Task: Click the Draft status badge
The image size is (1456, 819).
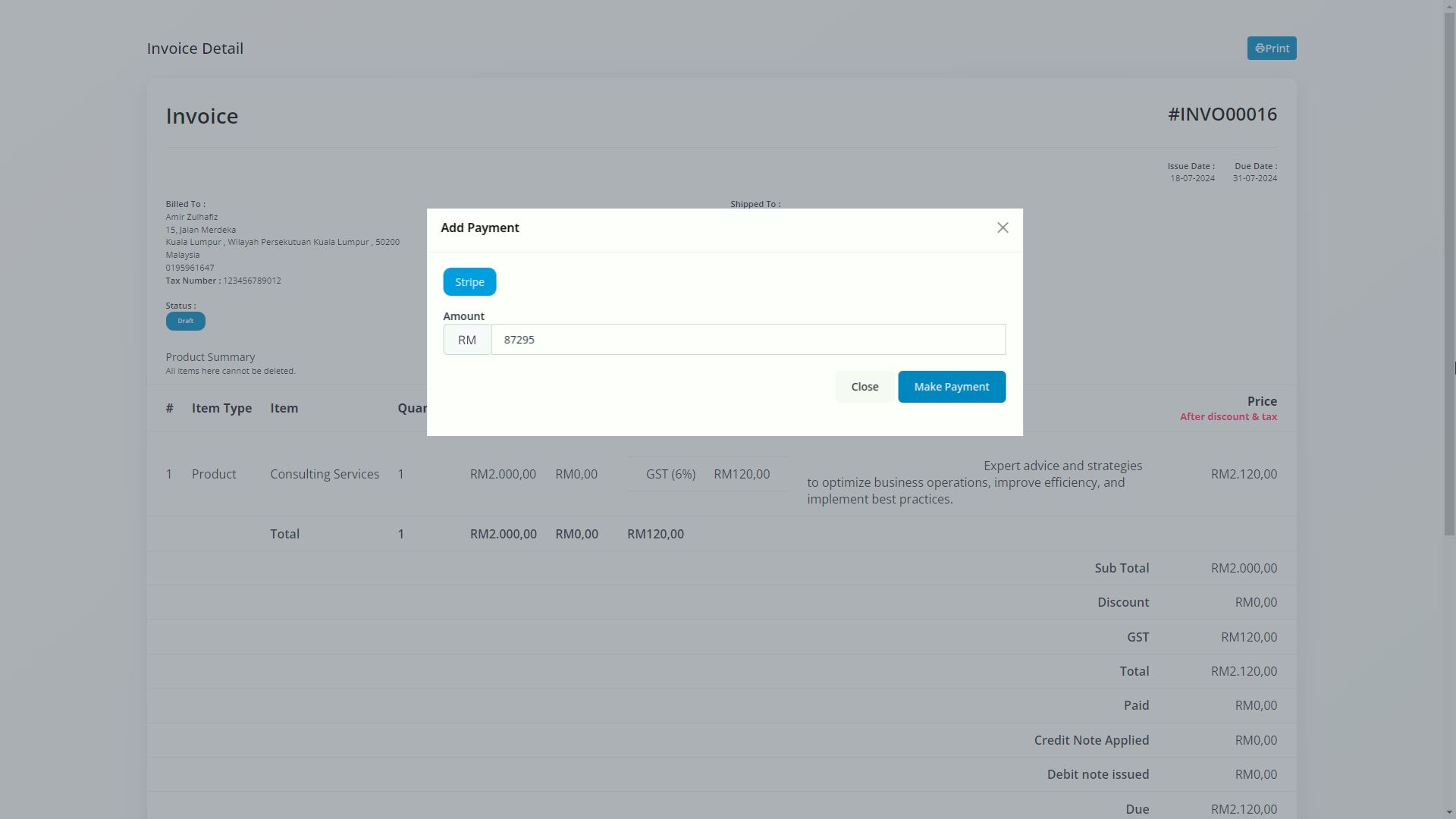Action: click(185, 321)
